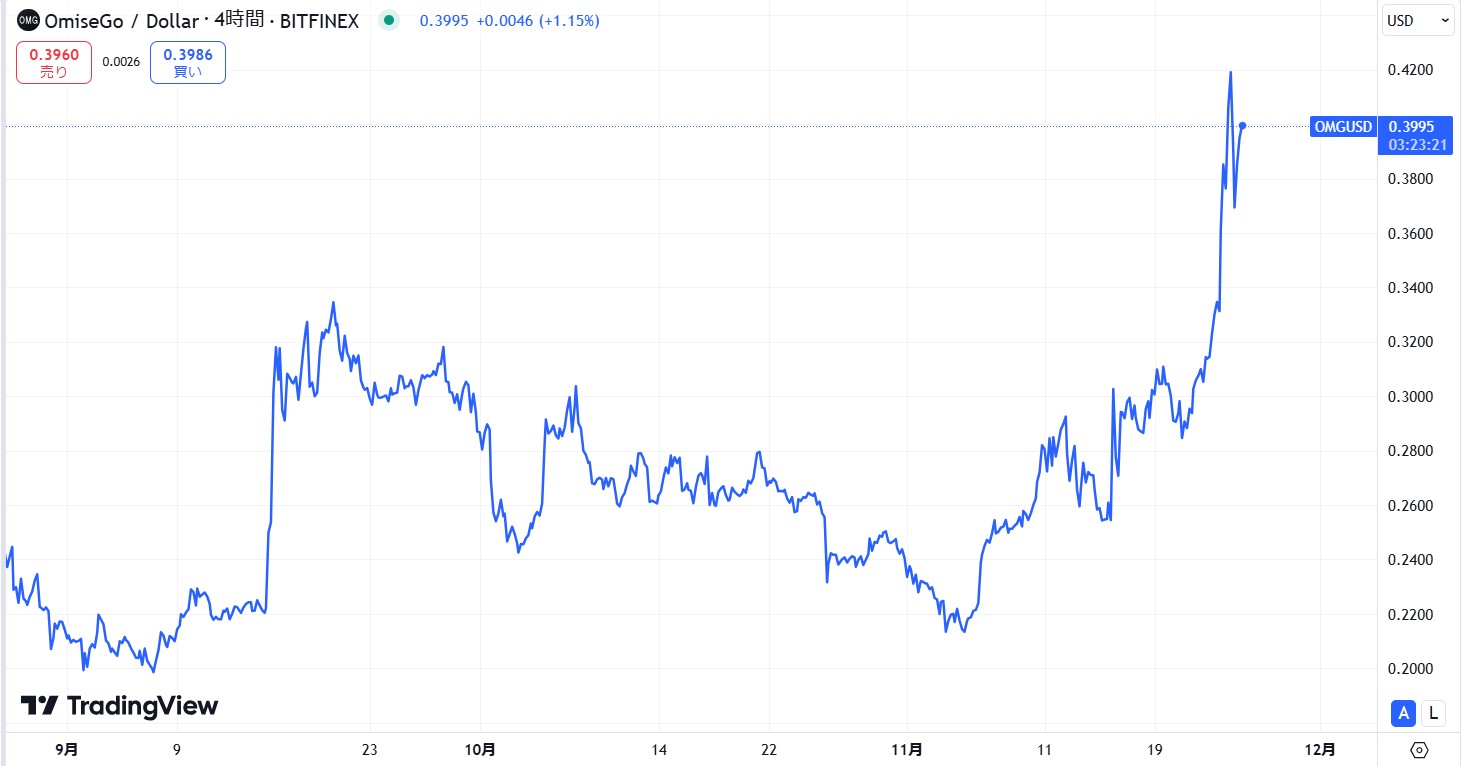Toggle auto scale with the A button
Screen dimensions: 1461x766
[1402, 713]
